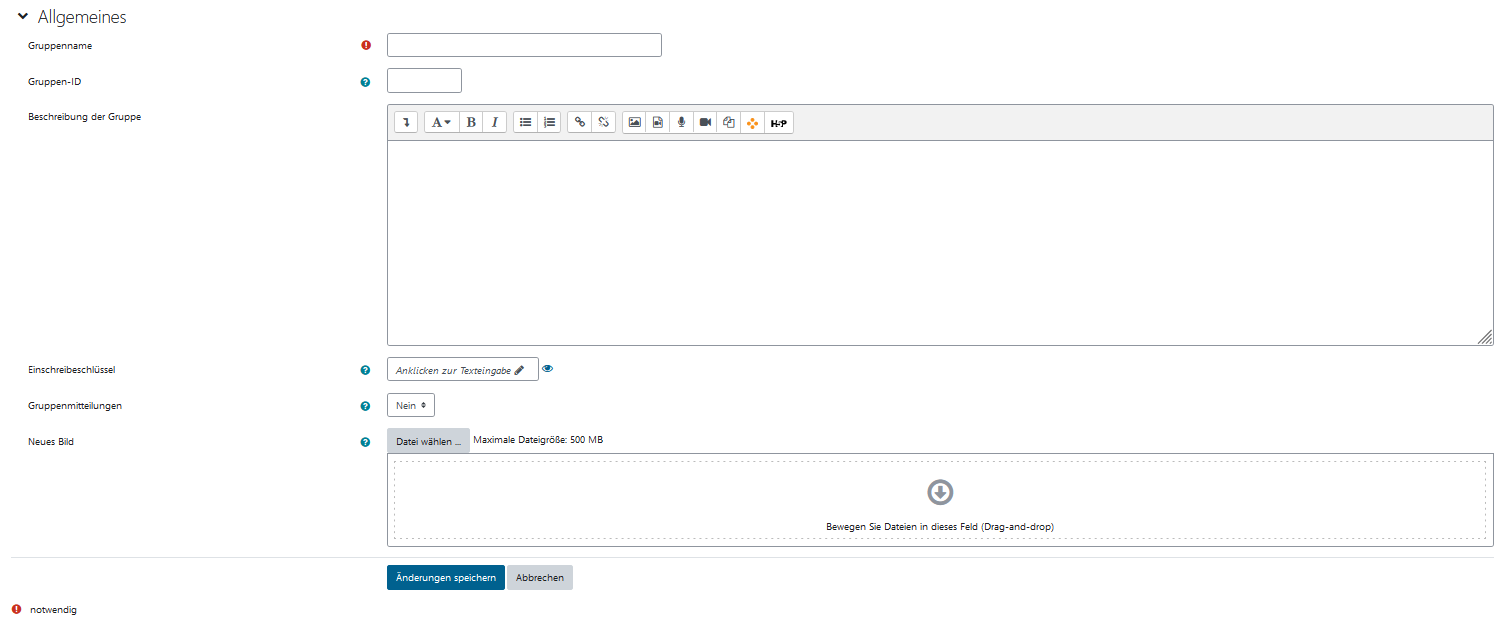Insert a media file

point(658,122)
